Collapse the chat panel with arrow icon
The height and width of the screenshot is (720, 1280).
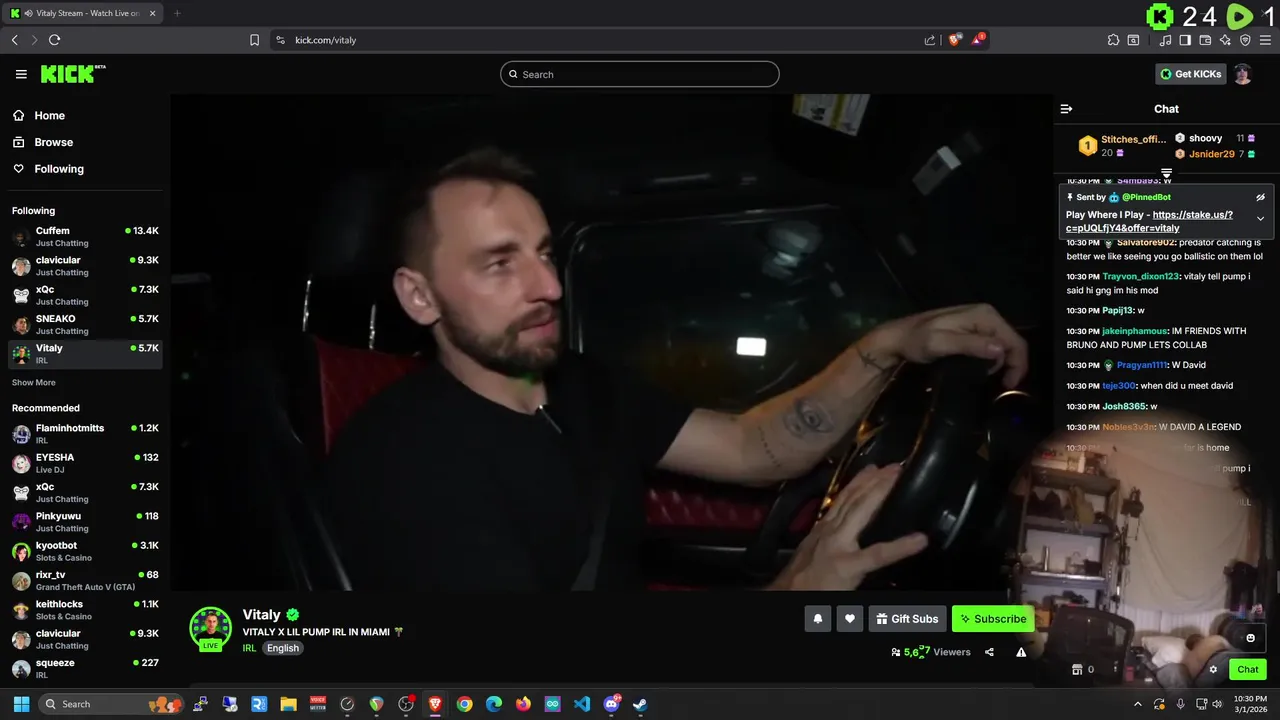pos(1066,109)
